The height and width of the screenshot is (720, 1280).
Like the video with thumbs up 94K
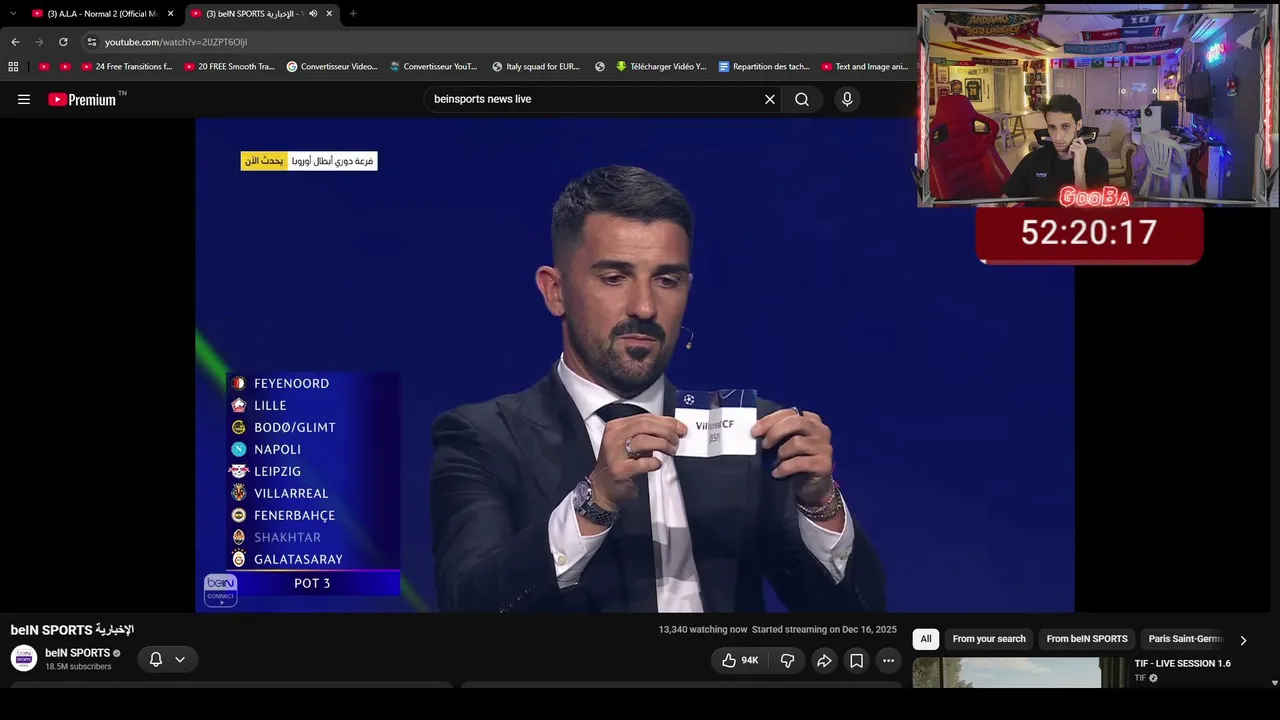click(740, 660)
